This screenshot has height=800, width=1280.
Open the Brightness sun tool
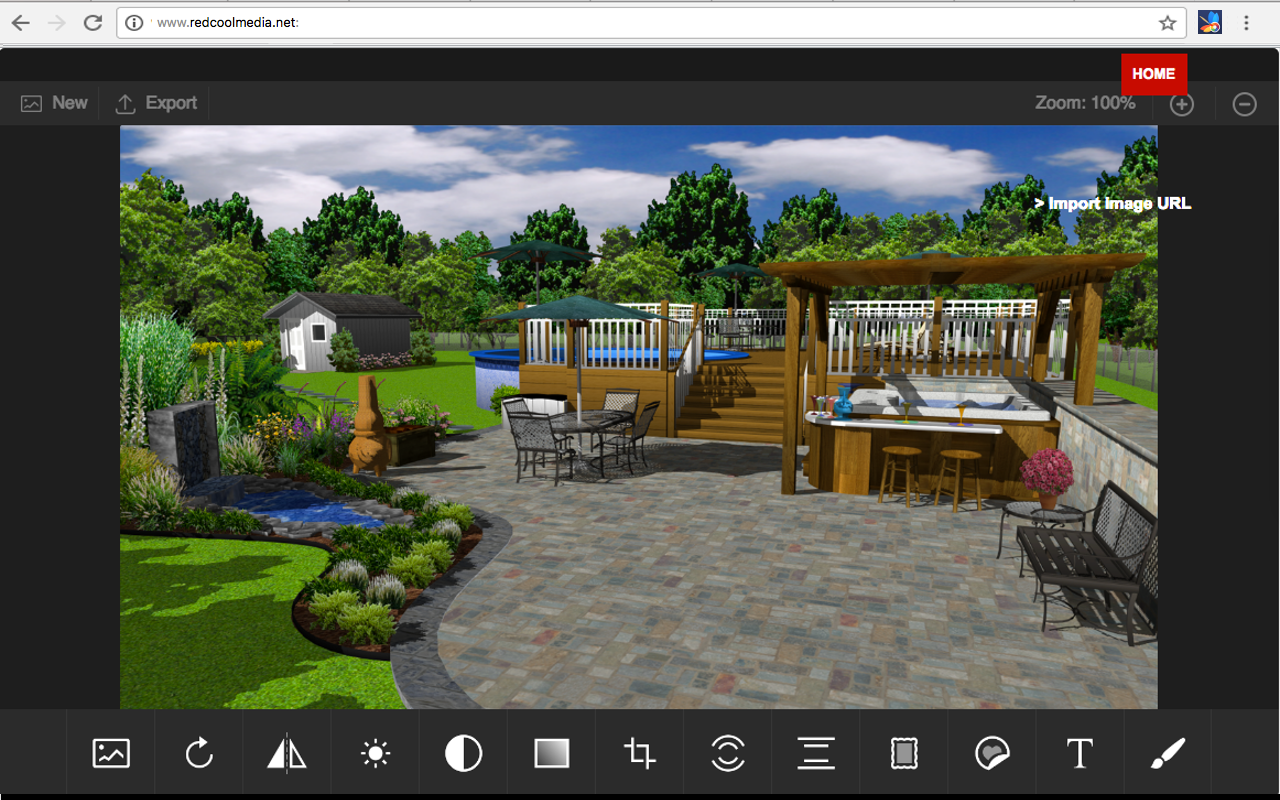pyautogui.click(x=375, y=753)
